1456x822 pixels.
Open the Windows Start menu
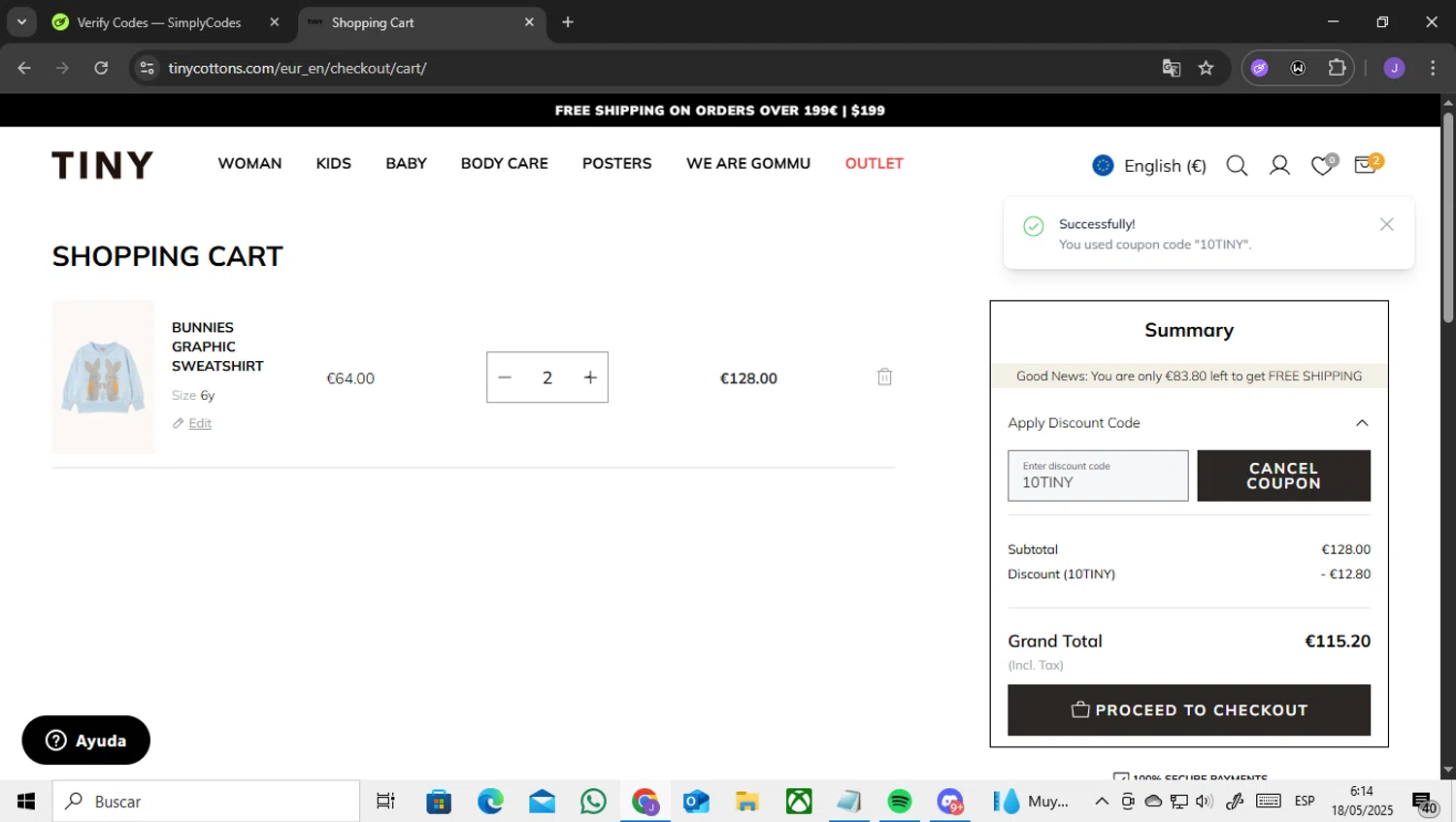26,802
